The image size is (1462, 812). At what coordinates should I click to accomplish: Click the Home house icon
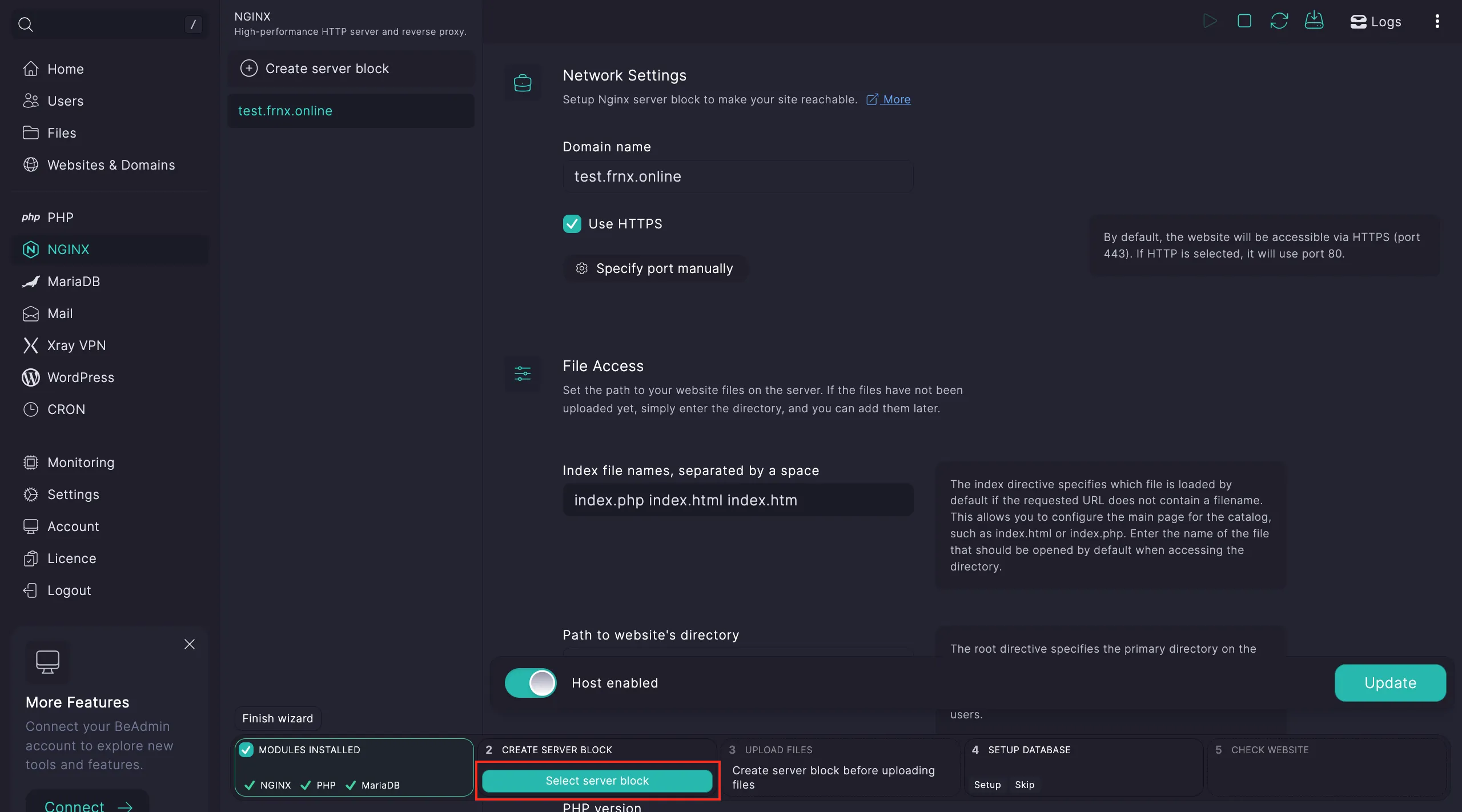[31, 69]
